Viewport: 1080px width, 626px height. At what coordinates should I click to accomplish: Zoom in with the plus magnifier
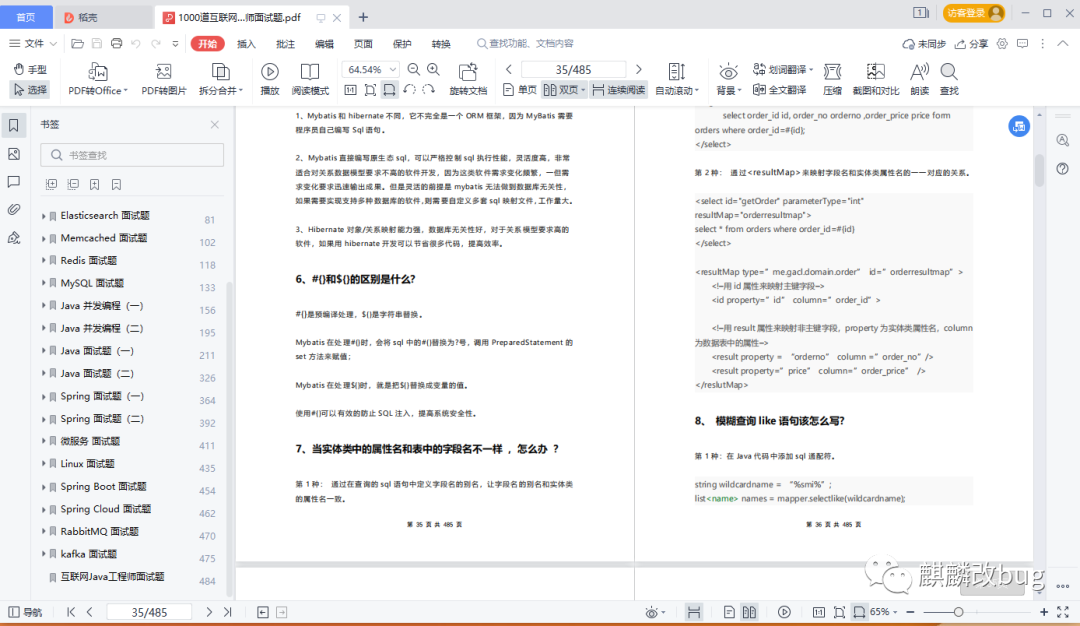(x=433, y=70)
